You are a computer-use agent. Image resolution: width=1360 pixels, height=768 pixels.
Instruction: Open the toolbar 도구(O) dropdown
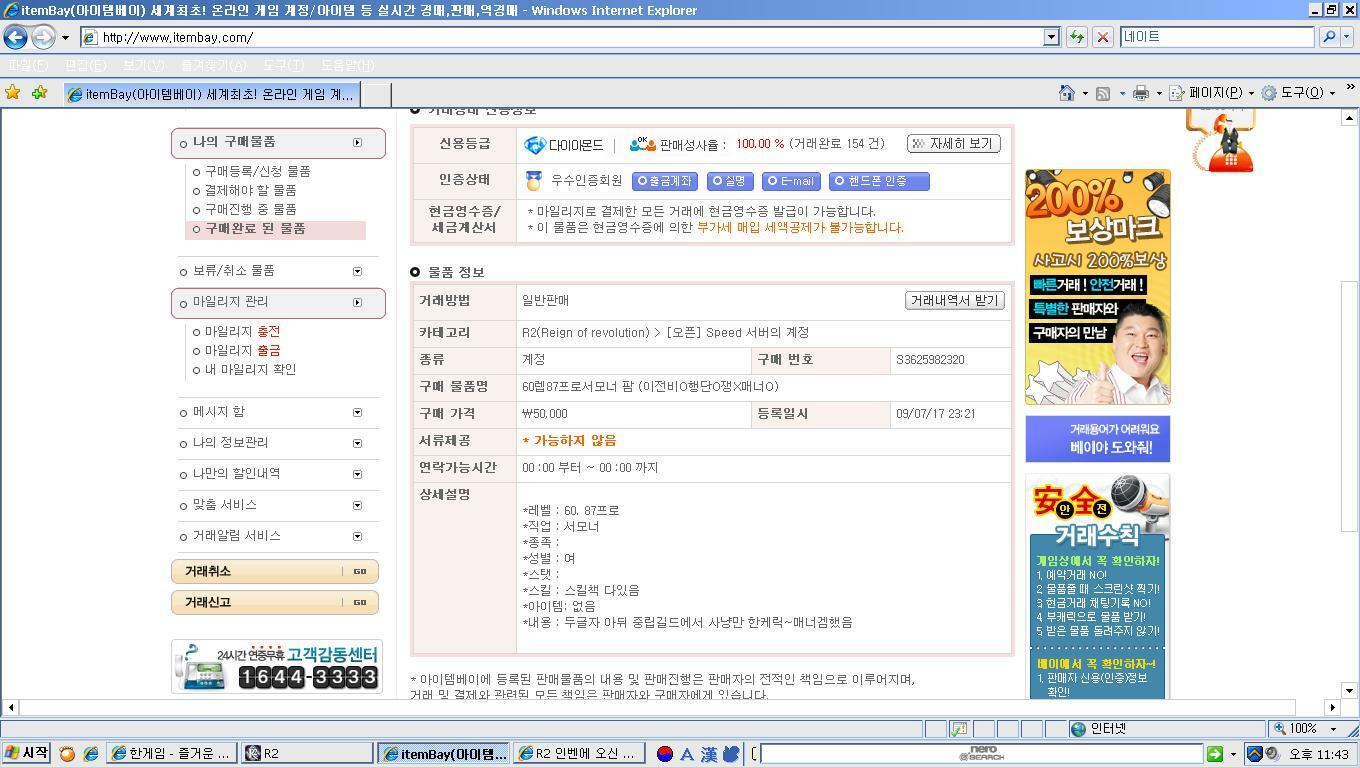point(1298,93)
